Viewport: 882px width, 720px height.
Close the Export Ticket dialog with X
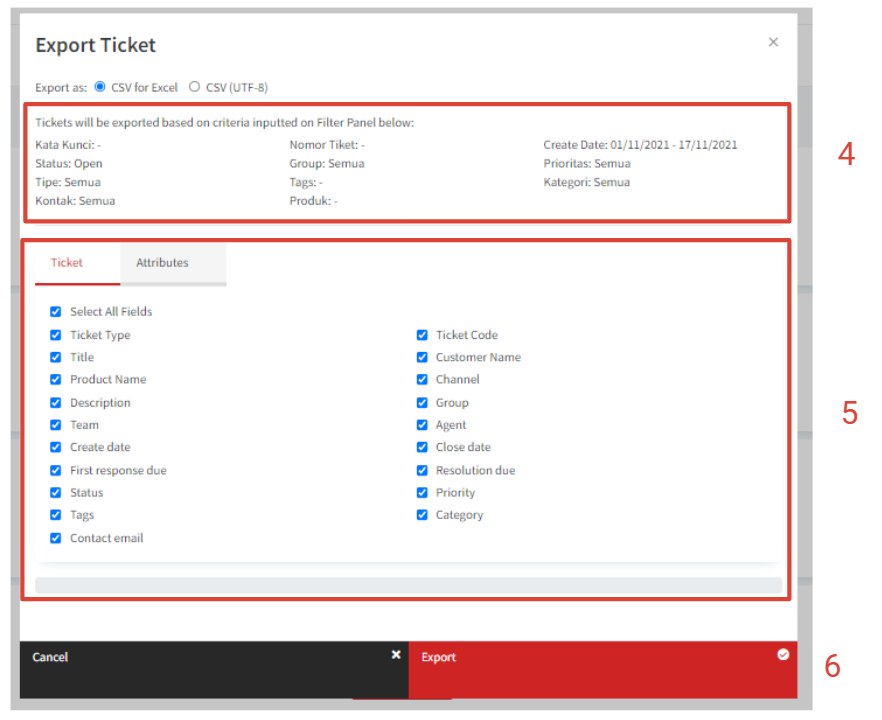tap(773, 42)
